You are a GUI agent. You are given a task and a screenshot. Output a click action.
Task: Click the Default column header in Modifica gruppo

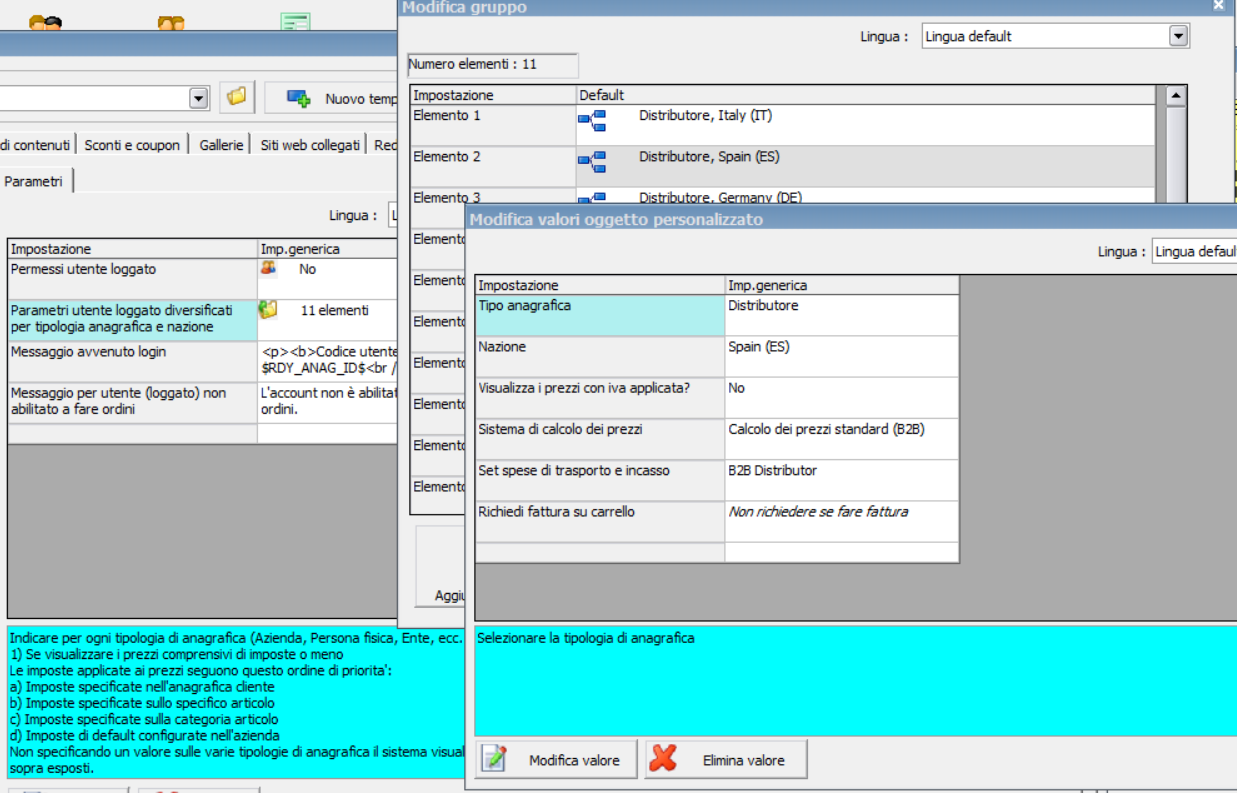(x=865, y=95)
